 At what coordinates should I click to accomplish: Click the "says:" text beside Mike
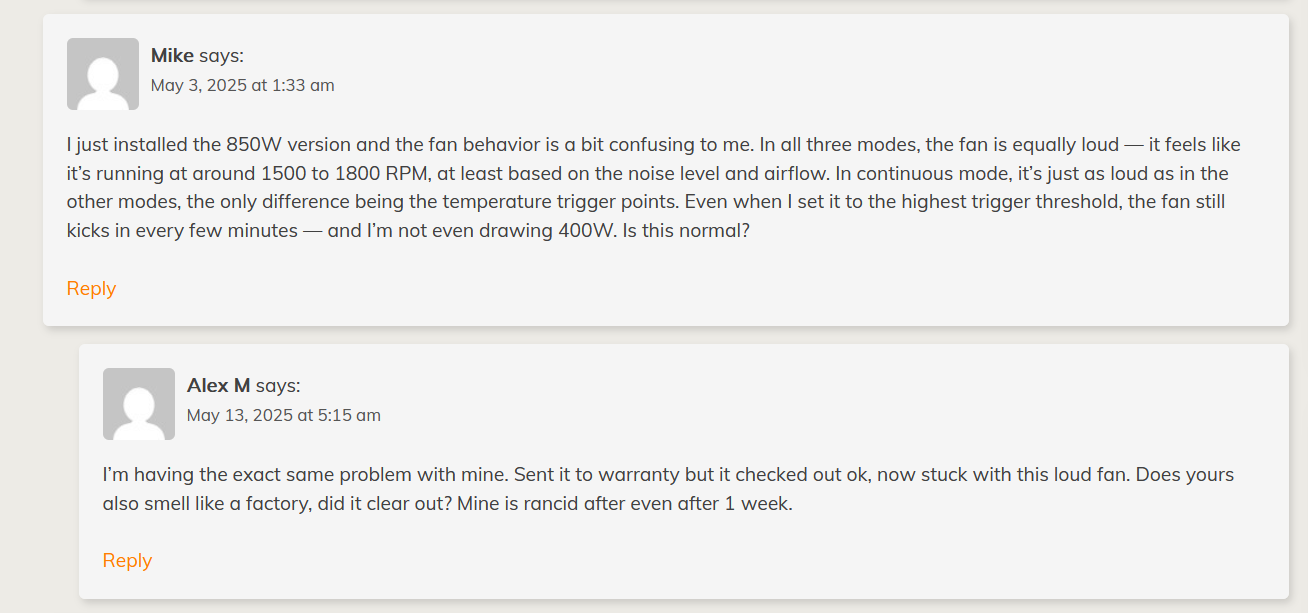[x=221, y=56]
